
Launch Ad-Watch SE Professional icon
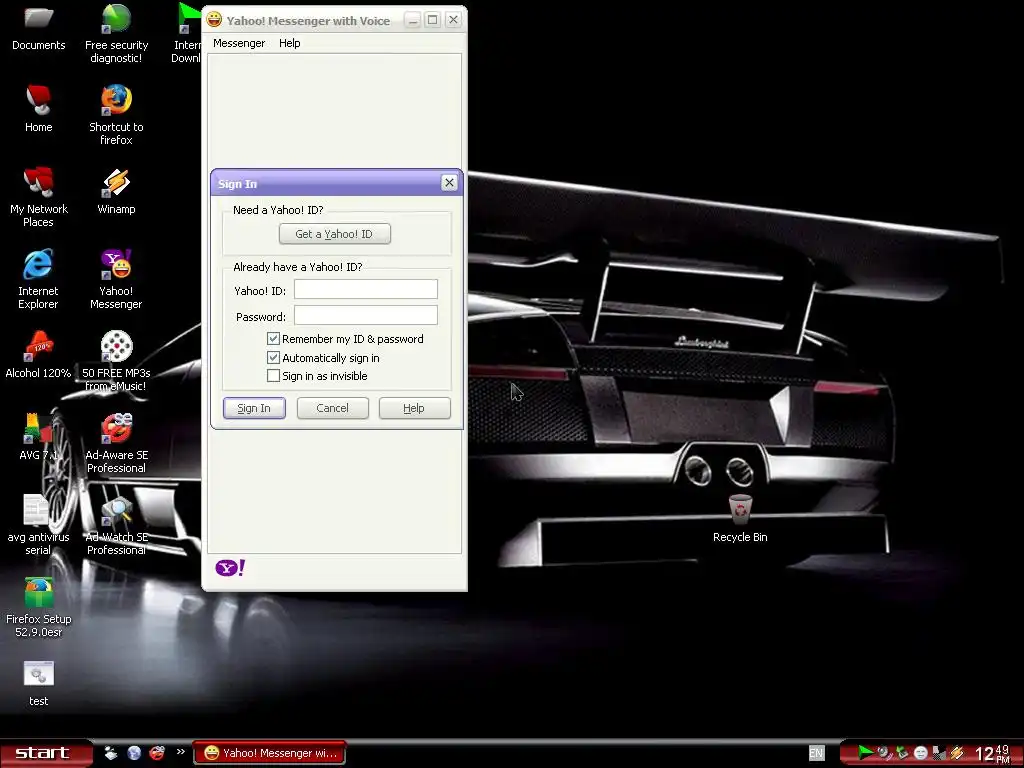pyautogui.click(x=116, y=524)
